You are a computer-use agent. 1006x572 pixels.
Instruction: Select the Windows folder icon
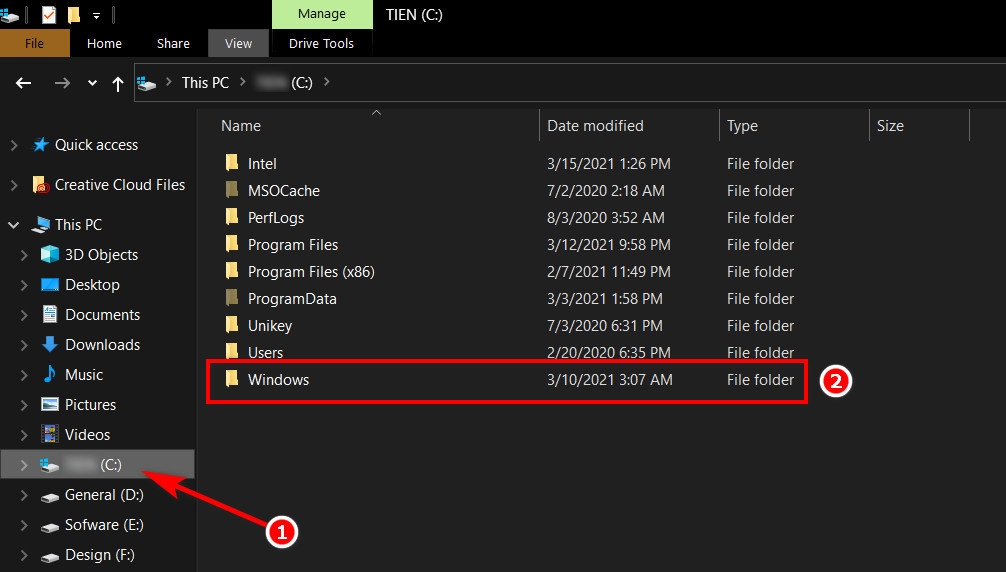pos(232,379)
